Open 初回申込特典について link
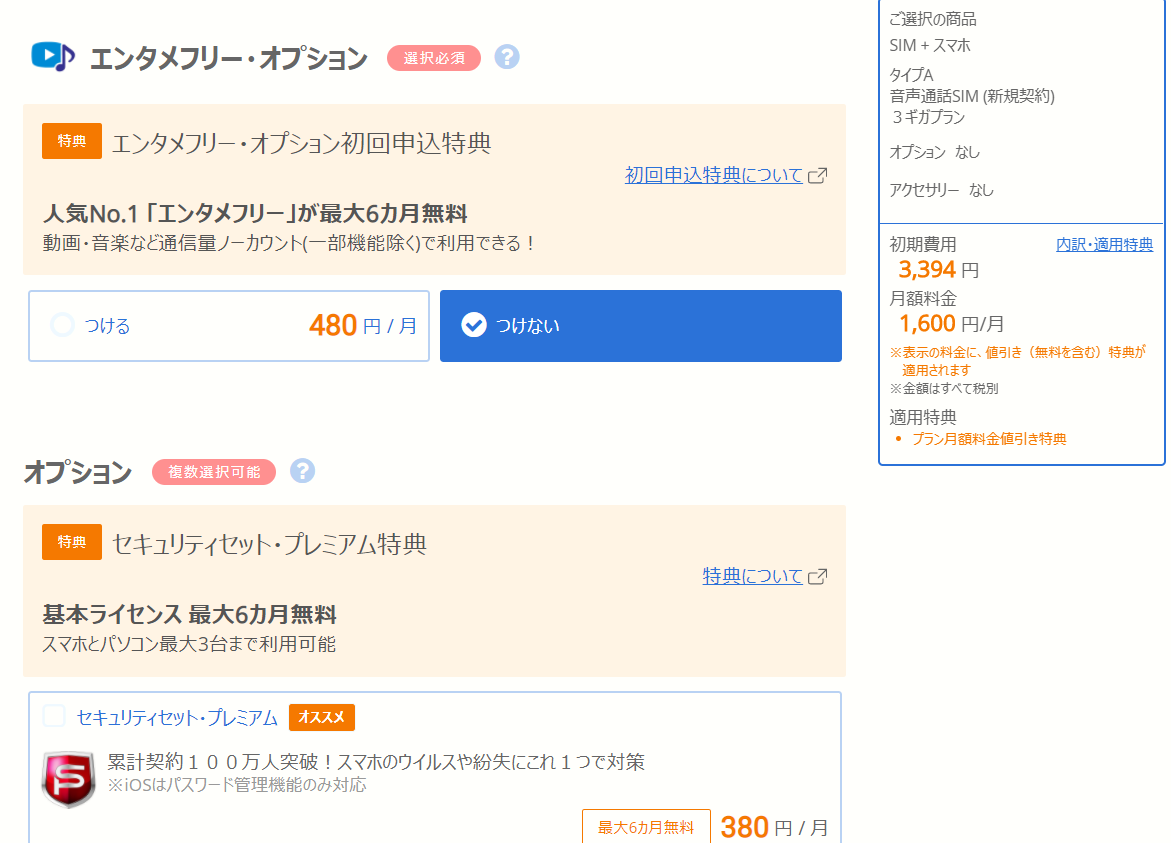 [x=714, y=175]
